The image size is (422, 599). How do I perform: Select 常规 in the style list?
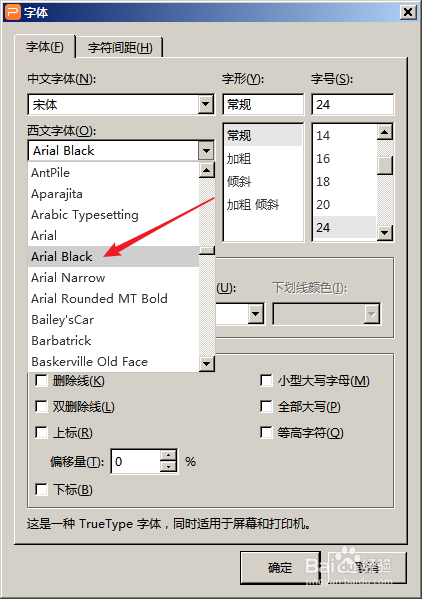click(263, 136)
